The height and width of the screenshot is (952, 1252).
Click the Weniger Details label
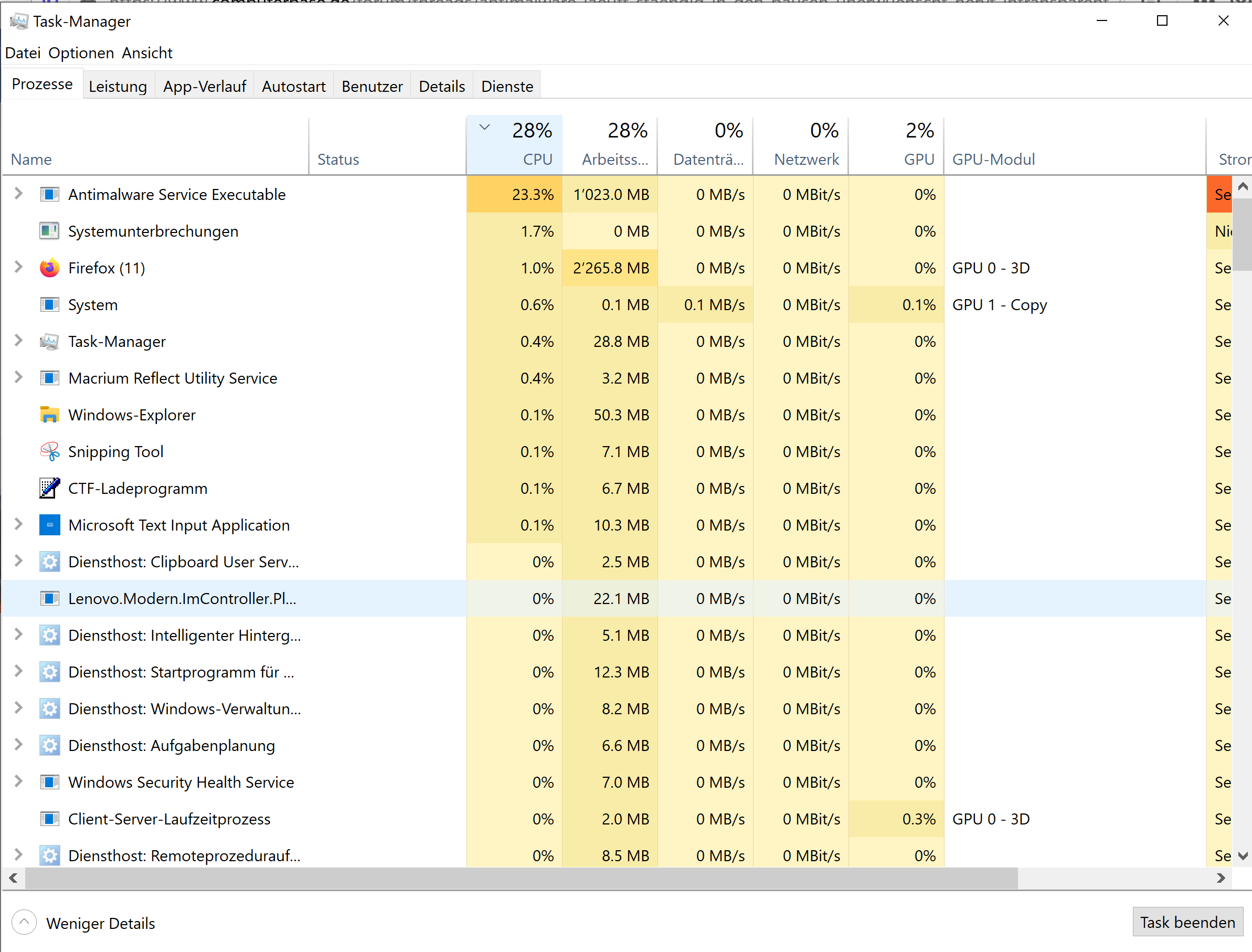coord(101,923)
